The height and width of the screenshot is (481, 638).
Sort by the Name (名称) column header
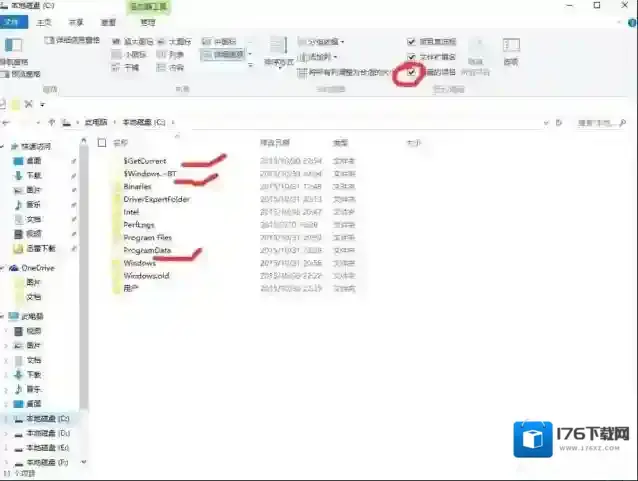coord(120,143)
